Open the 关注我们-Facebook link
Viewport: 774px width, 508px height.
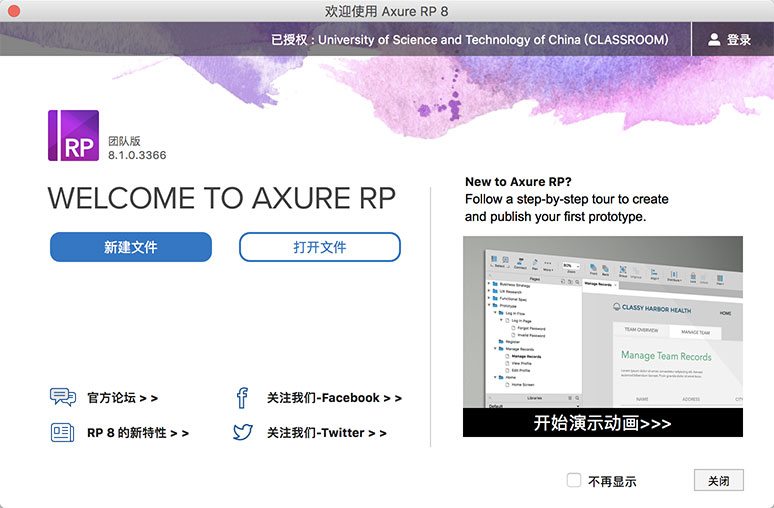pyautogui.click(x=334, y=398)
